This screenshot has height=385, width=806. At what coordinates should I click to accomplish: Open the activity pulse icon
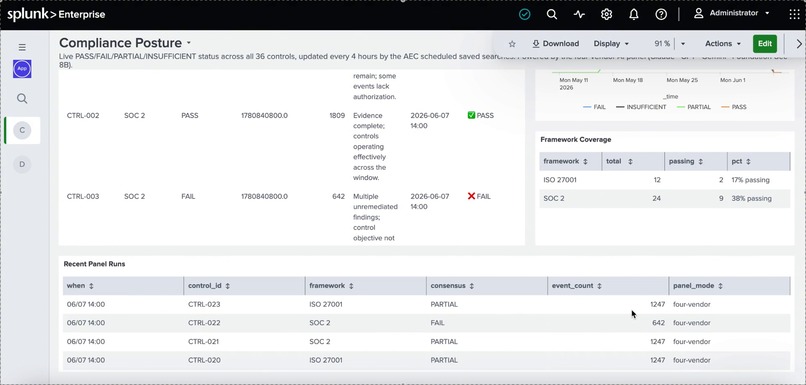pyautogui.click(x=579, y=14)
